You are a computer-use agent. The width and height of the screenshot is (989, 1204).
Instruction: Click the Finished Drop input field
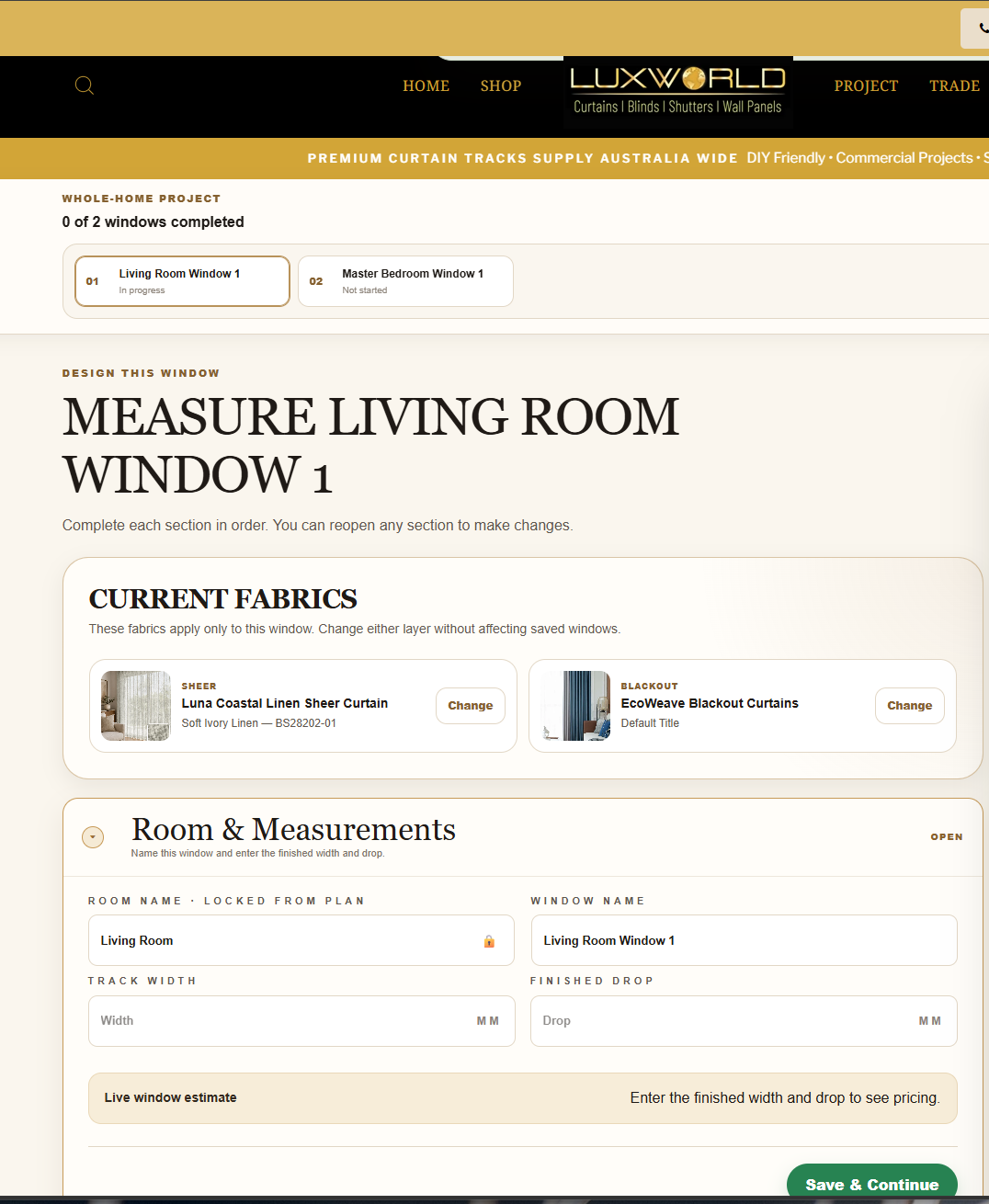(x=745, y=1021)
